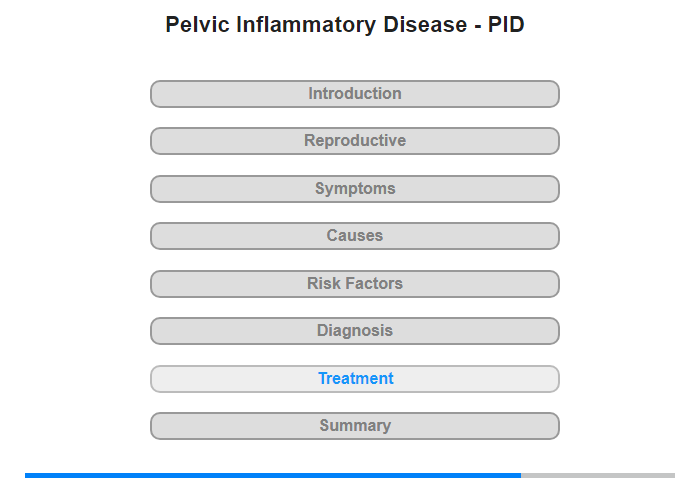View the Risk Factors chapter
This screenshot has height=480, width=700.
[x=355, y=284]
